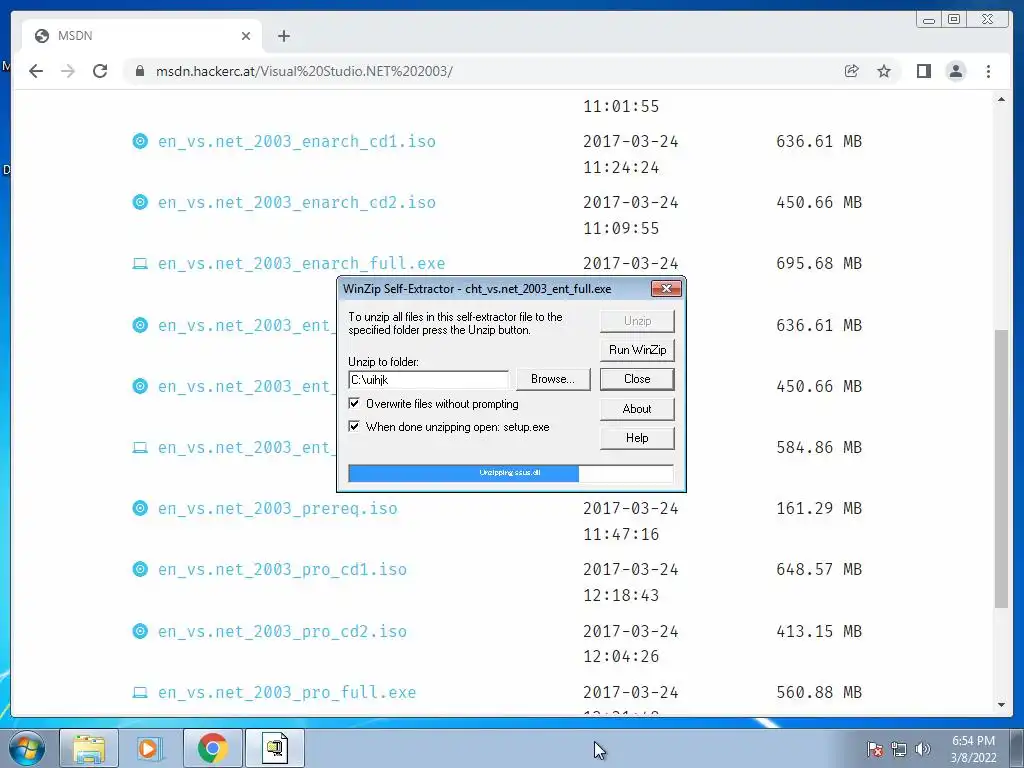This screenshot has height=768, width=1024.
Task: Click disc icon beside en_vs.net_2003_enarch_cd2.iso
Action: click(140, 202)
